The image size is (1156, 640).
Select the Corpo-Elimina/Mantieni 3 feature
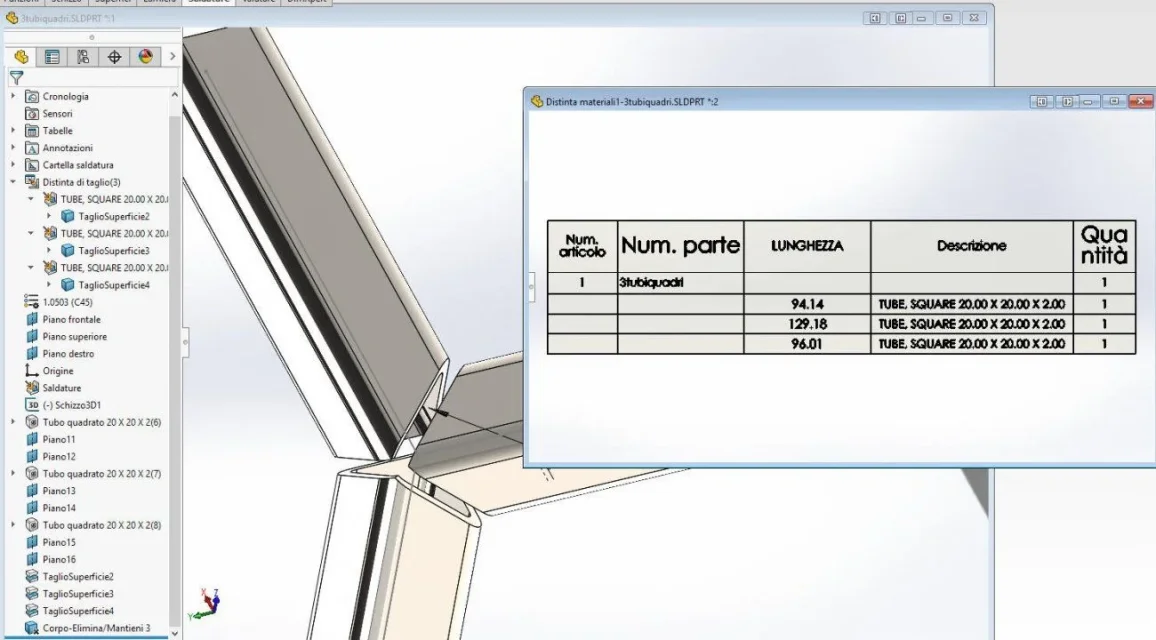point(96,628)
